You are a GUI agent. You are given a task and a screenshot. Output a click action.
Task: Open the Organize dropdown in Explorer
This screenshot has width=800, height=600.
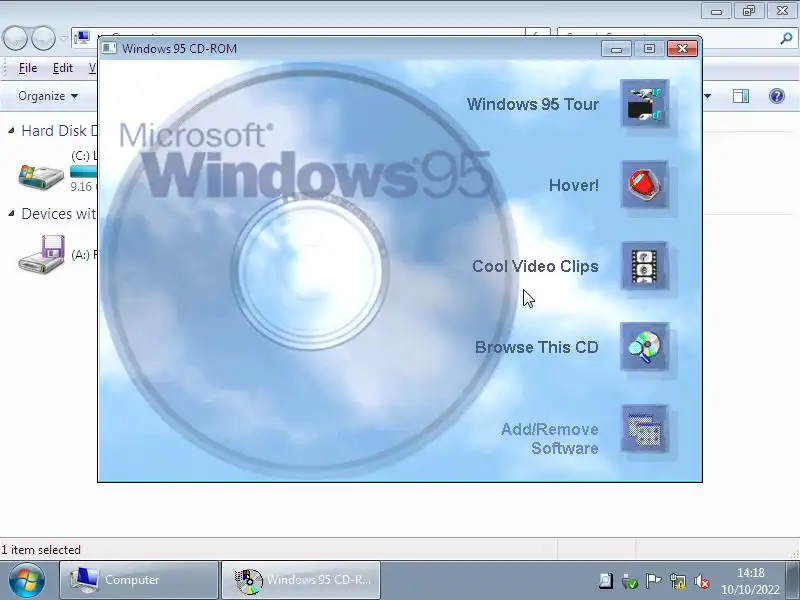pyautogui.click(x=48, y=96)
